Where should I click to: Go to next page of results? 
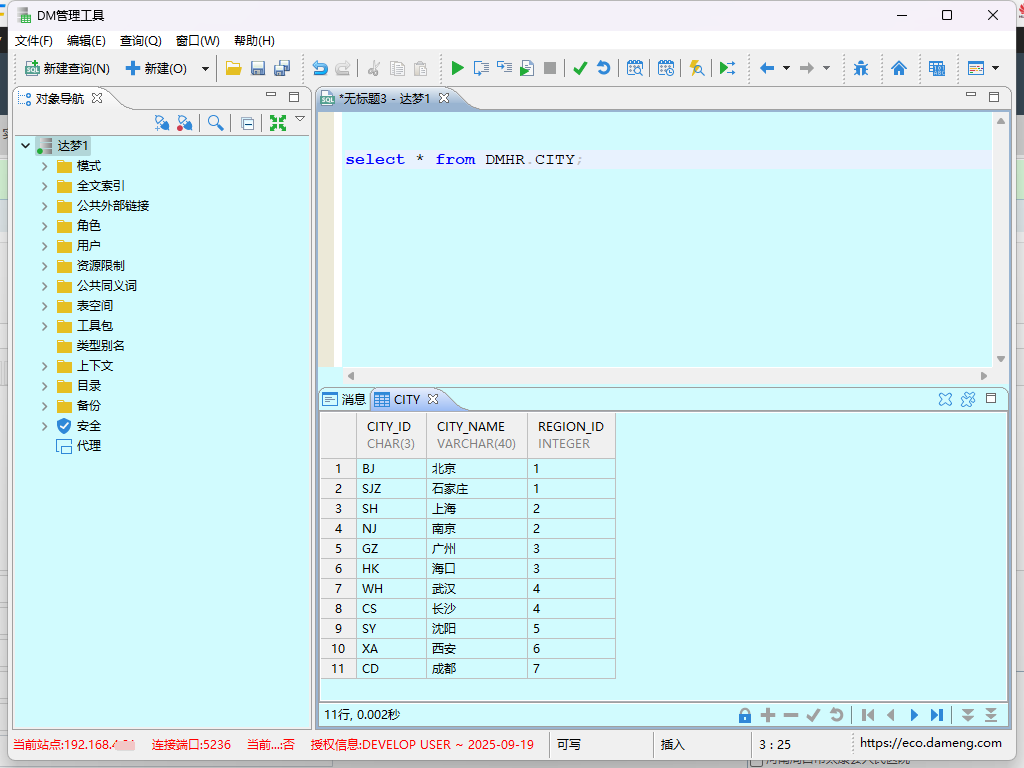(x=914, y=715)
